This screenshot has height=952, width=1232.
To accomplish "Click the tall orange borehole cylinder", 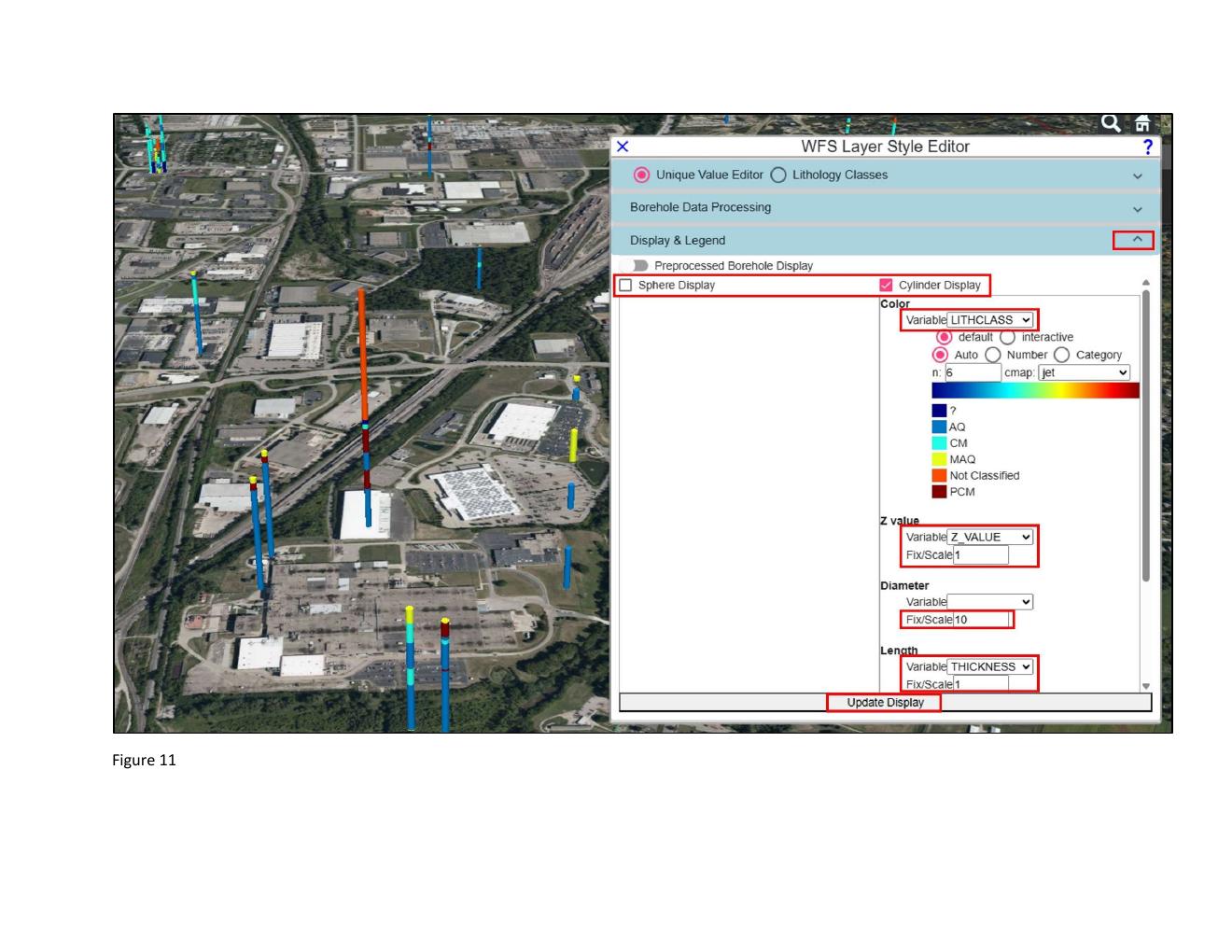I will 362,355.
